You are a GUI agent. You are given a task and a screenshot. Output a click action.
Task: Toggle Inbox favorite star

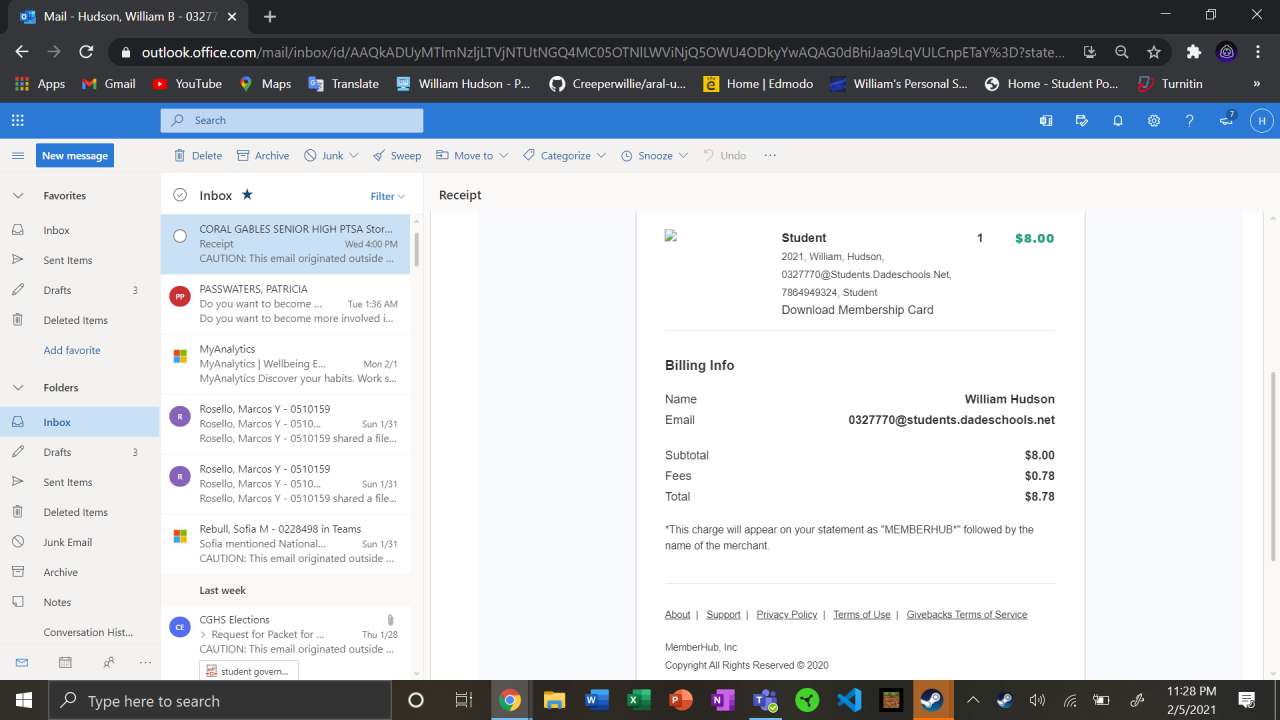[x=247, y=195]
